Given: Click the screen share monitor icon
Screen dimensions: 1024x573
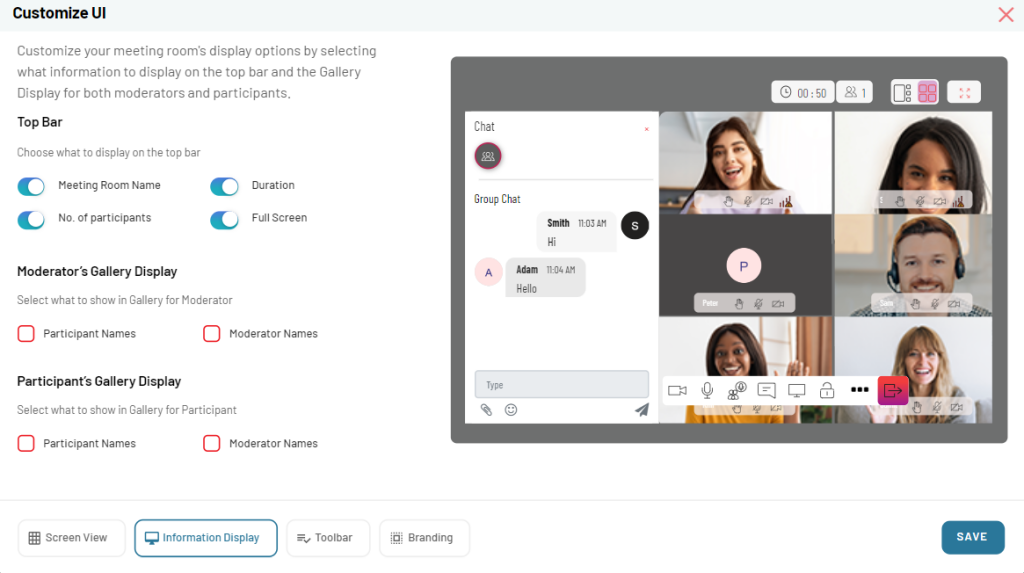Looking at the screenshot, I should (797, 391).
